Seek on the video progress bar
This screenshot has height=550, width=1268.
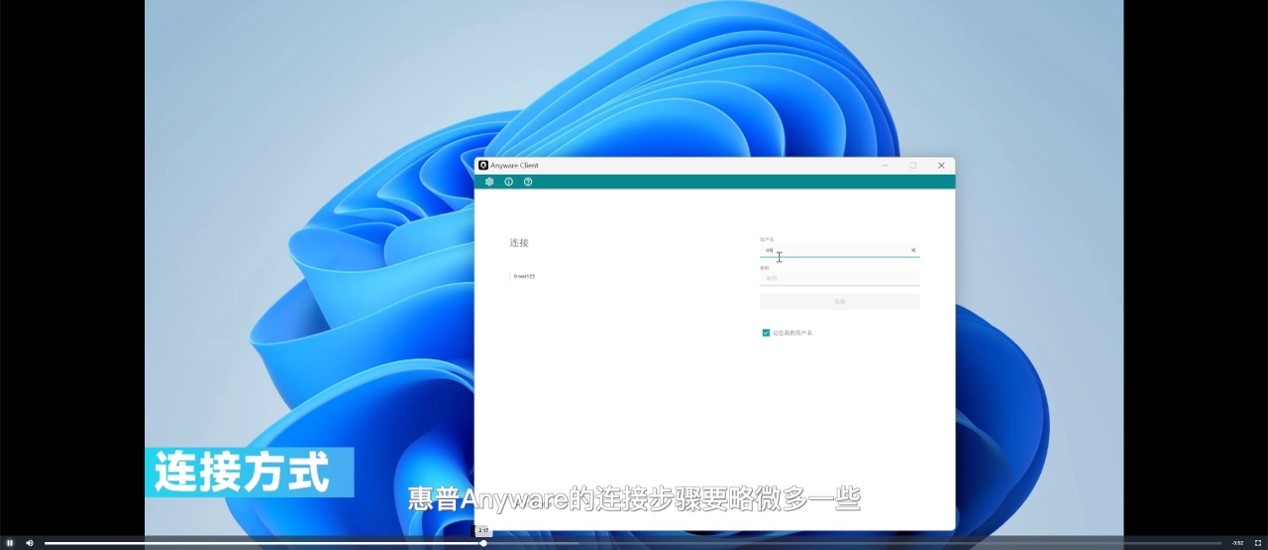[633, 543]
